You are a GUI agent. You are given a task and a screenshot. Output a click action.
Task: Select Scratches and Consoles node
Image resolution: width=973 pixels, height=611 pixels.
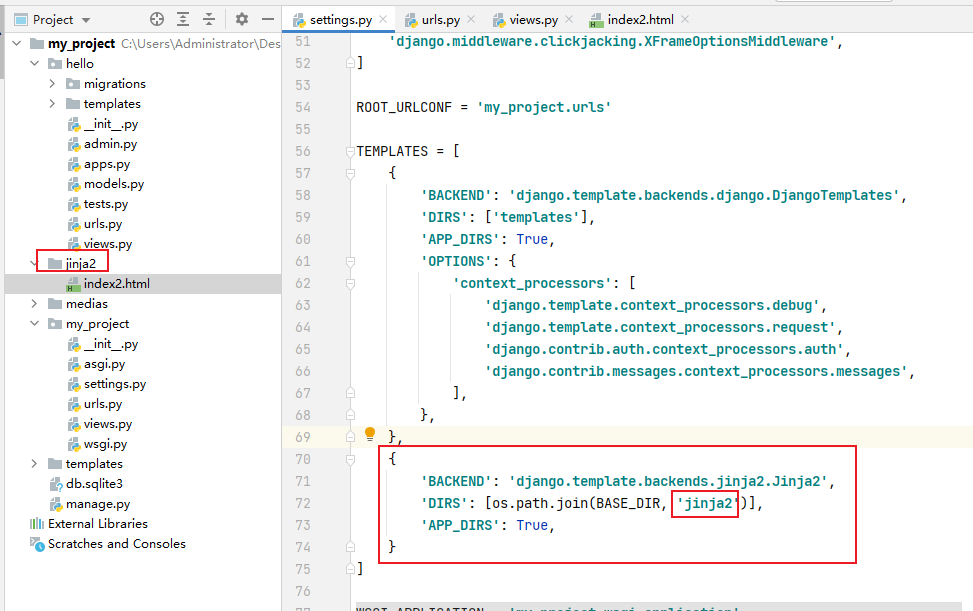pos(117,543)
